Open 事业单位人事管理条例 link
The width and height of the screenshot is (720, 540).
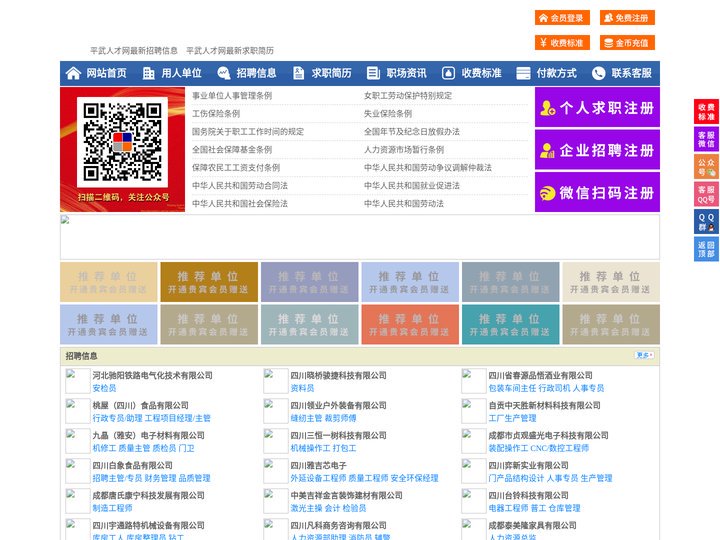tap(232, 96)
